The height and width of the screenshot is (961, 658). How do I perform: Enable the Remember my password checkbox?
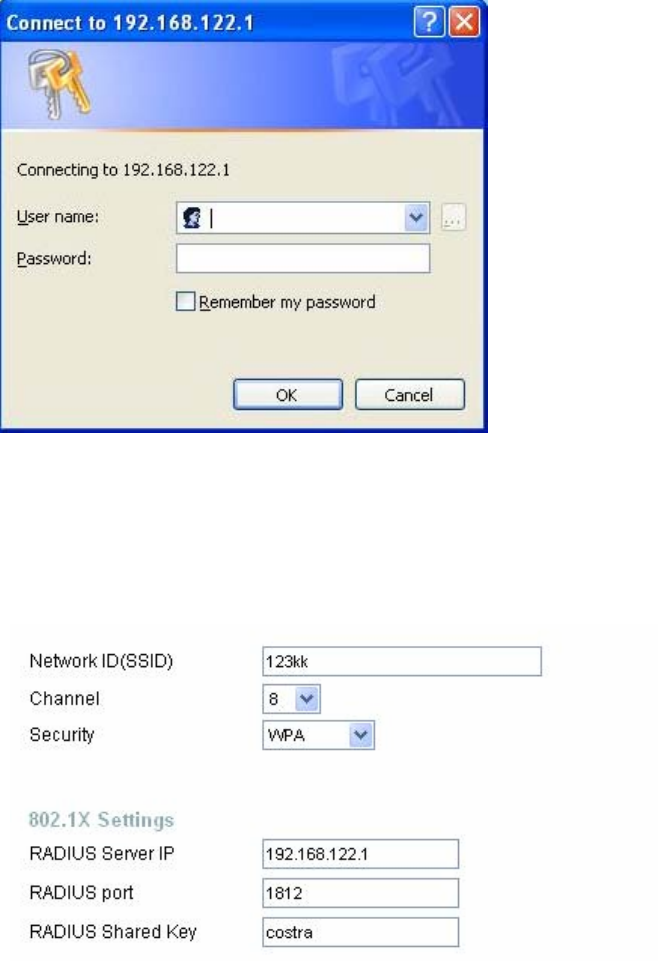tap(185, 302)
